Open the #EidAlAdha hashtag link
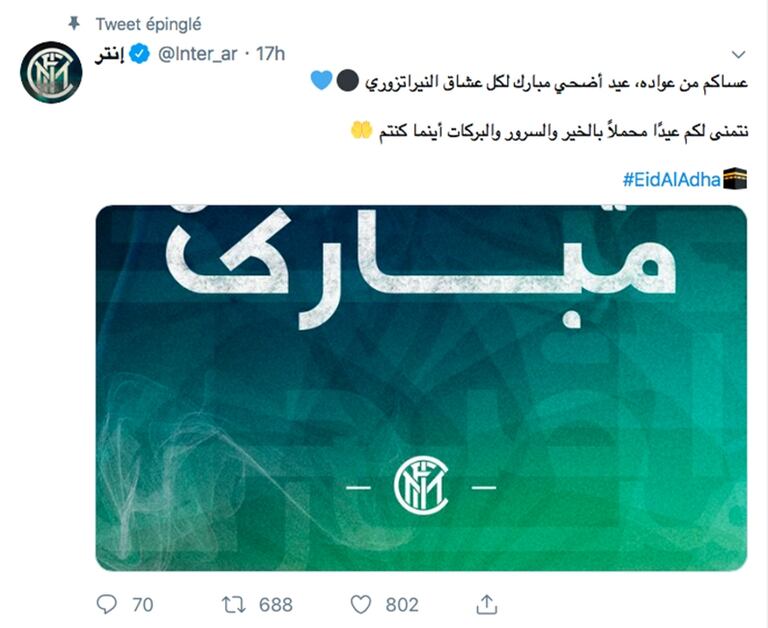 coord(672,180)
